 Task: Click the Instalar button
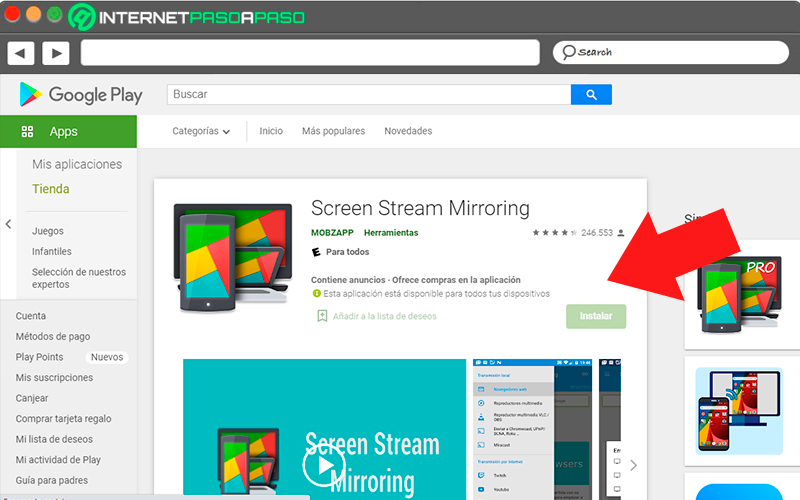(x=595, y=316)
